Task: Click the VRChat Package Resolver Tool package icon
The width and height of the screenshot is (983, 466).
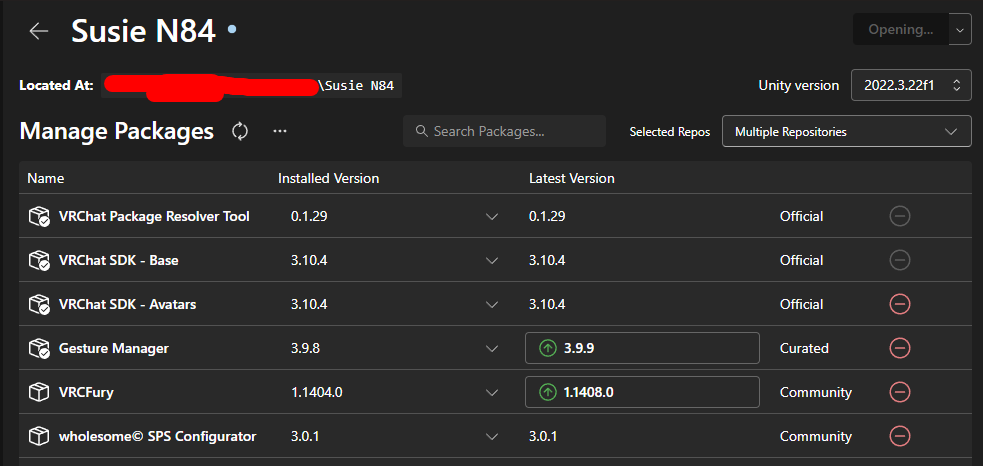Action: pos(39,216)
